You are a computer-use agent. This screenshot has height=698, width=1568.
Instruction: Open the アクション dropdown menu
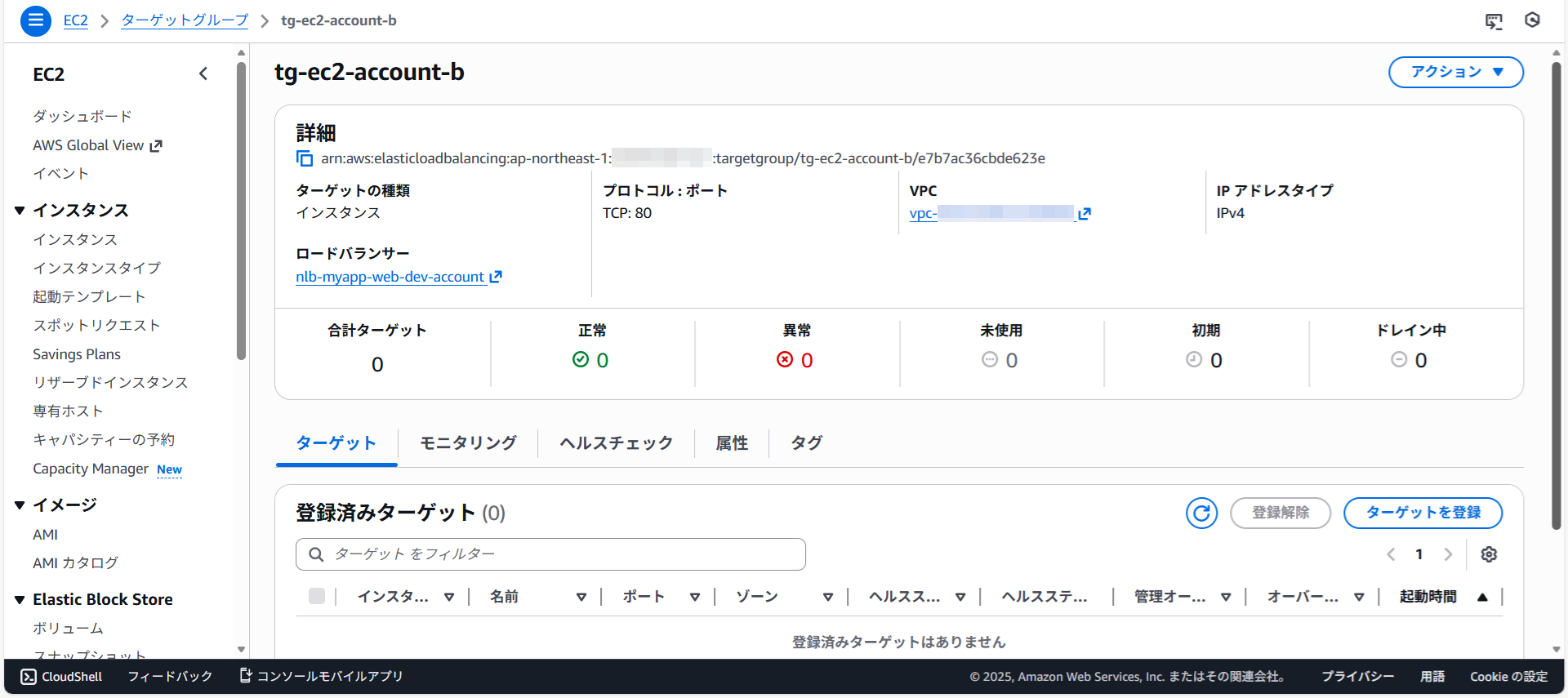click(1455, 72)
